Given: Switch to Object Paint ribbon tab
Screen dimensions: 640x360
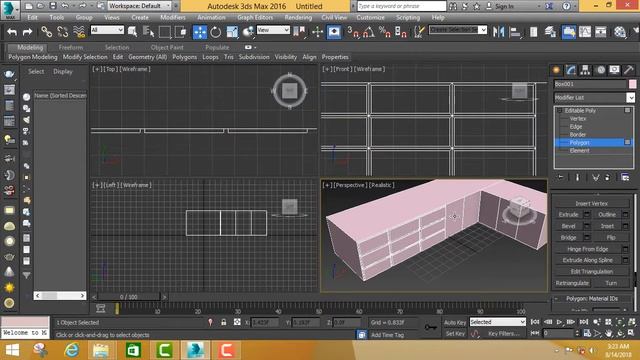Looking at the screenshot, I should [x=167, y=47].
